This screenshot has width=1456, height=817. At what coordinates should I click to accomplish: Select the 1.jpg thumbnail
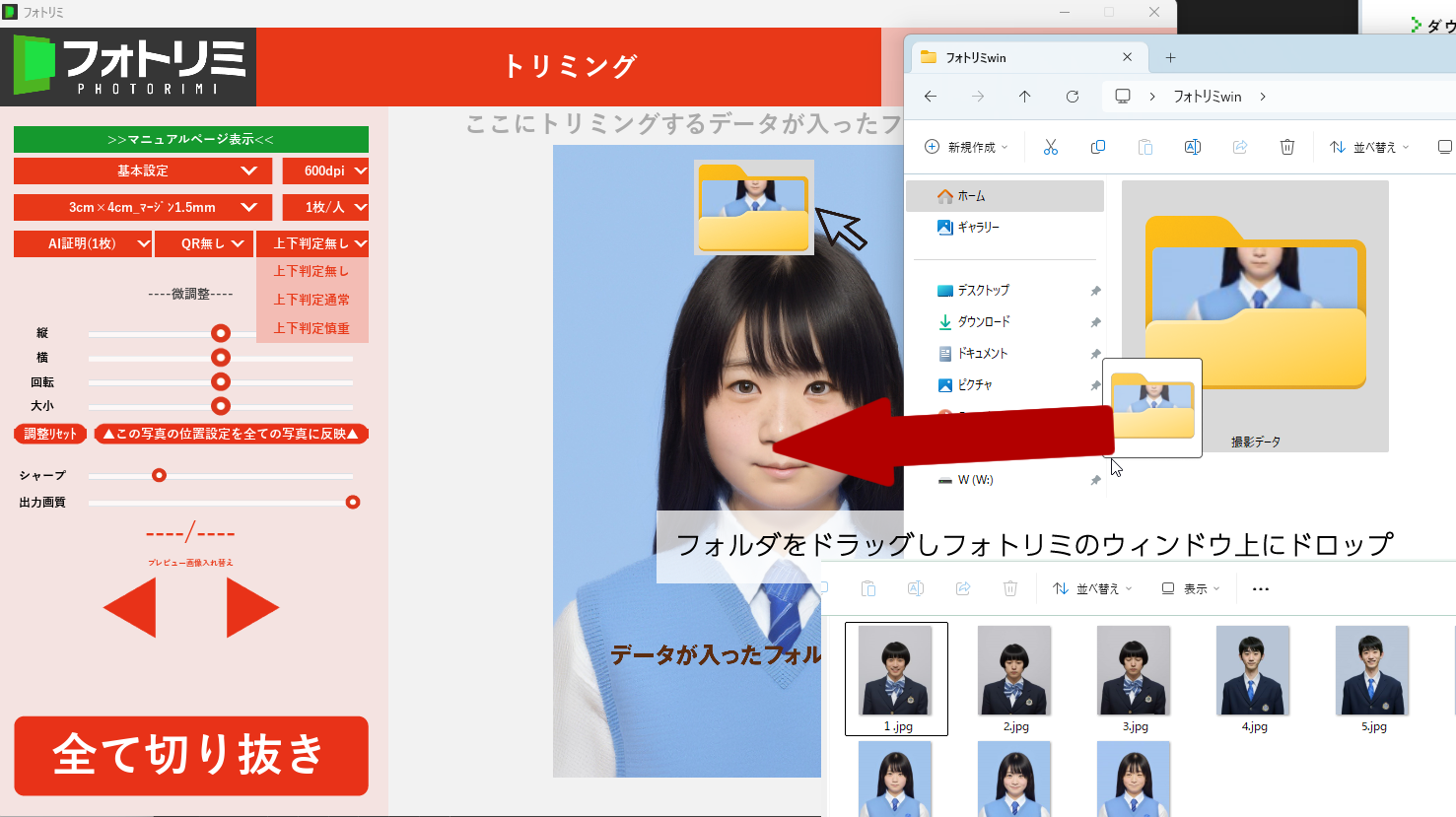click(x=896, y=678)
